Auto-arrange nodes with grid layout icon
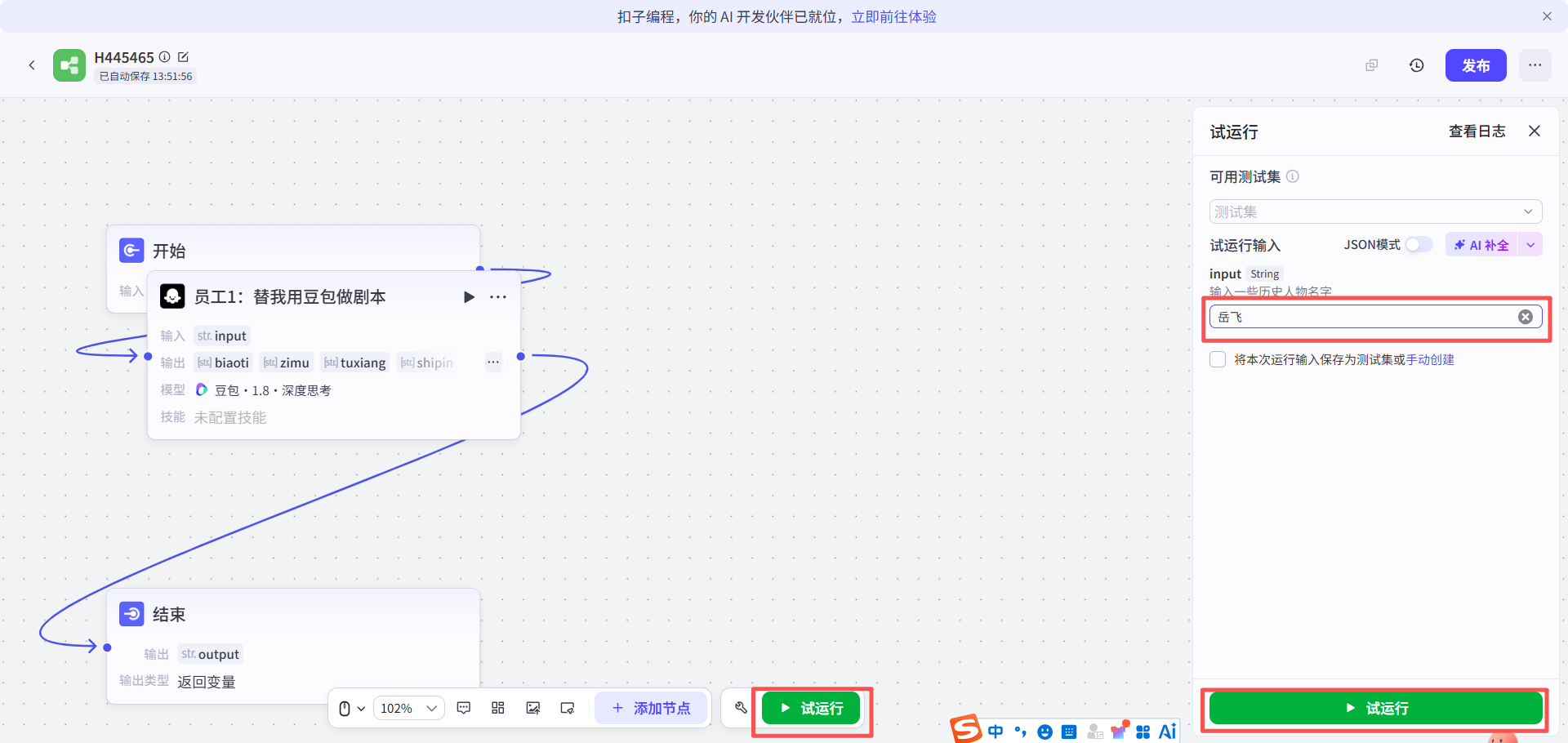Screen dimensions: 1568x743 (498, 708)
